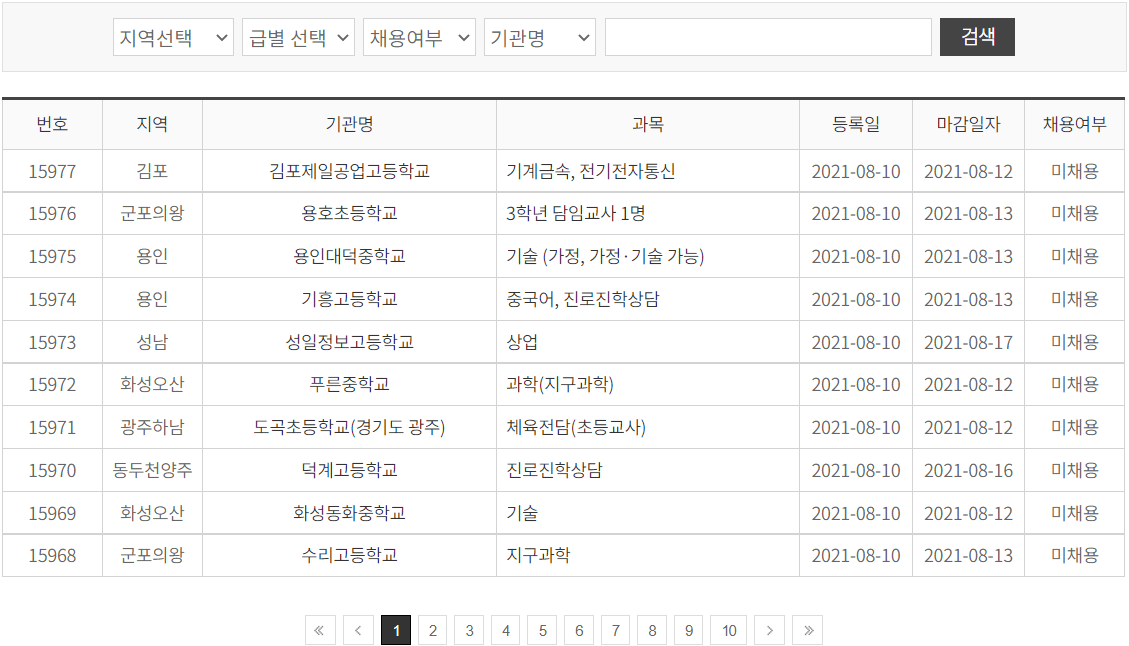
Task: Open the 급별 선택 level dropdown
Action: pos(297,36)
